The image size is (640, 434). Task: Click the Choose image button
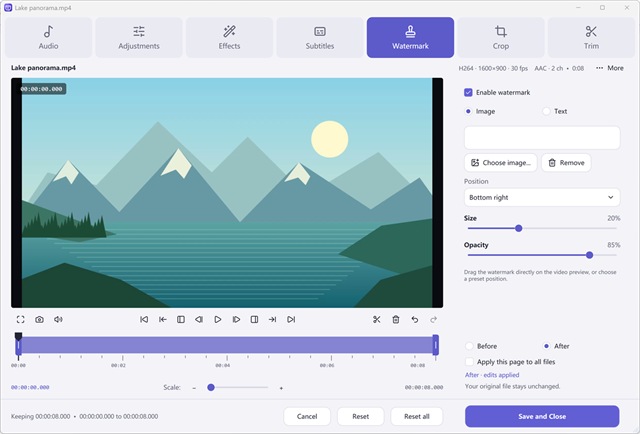tap(501, 162)
